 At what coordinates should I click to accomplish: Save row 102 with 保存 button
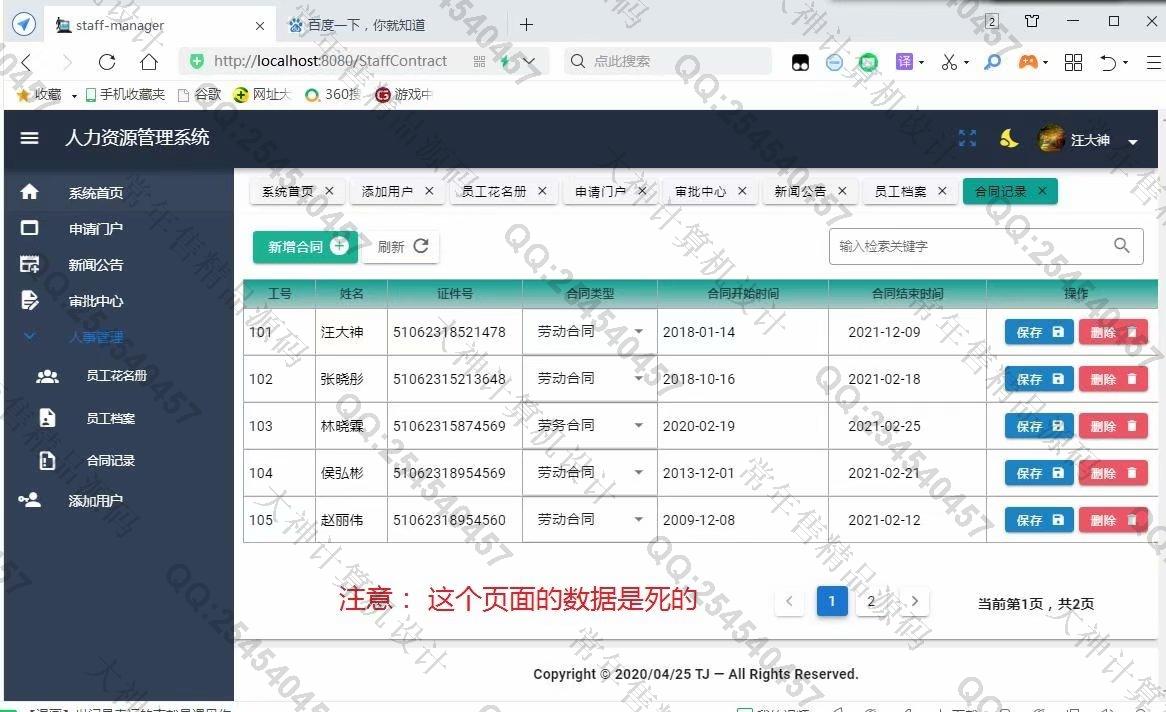[x=1039, y=379]
